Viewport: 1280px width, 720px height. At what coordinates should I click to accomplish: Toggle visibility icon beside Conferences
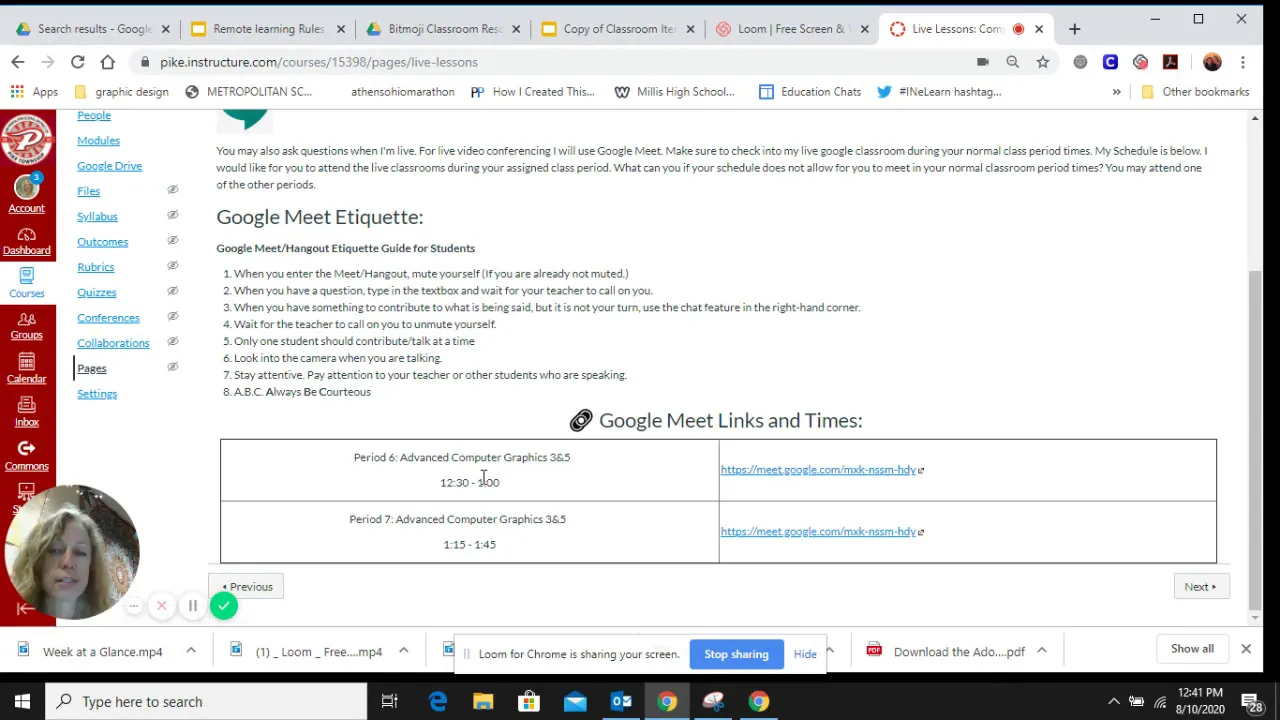(x=172, y=316)
